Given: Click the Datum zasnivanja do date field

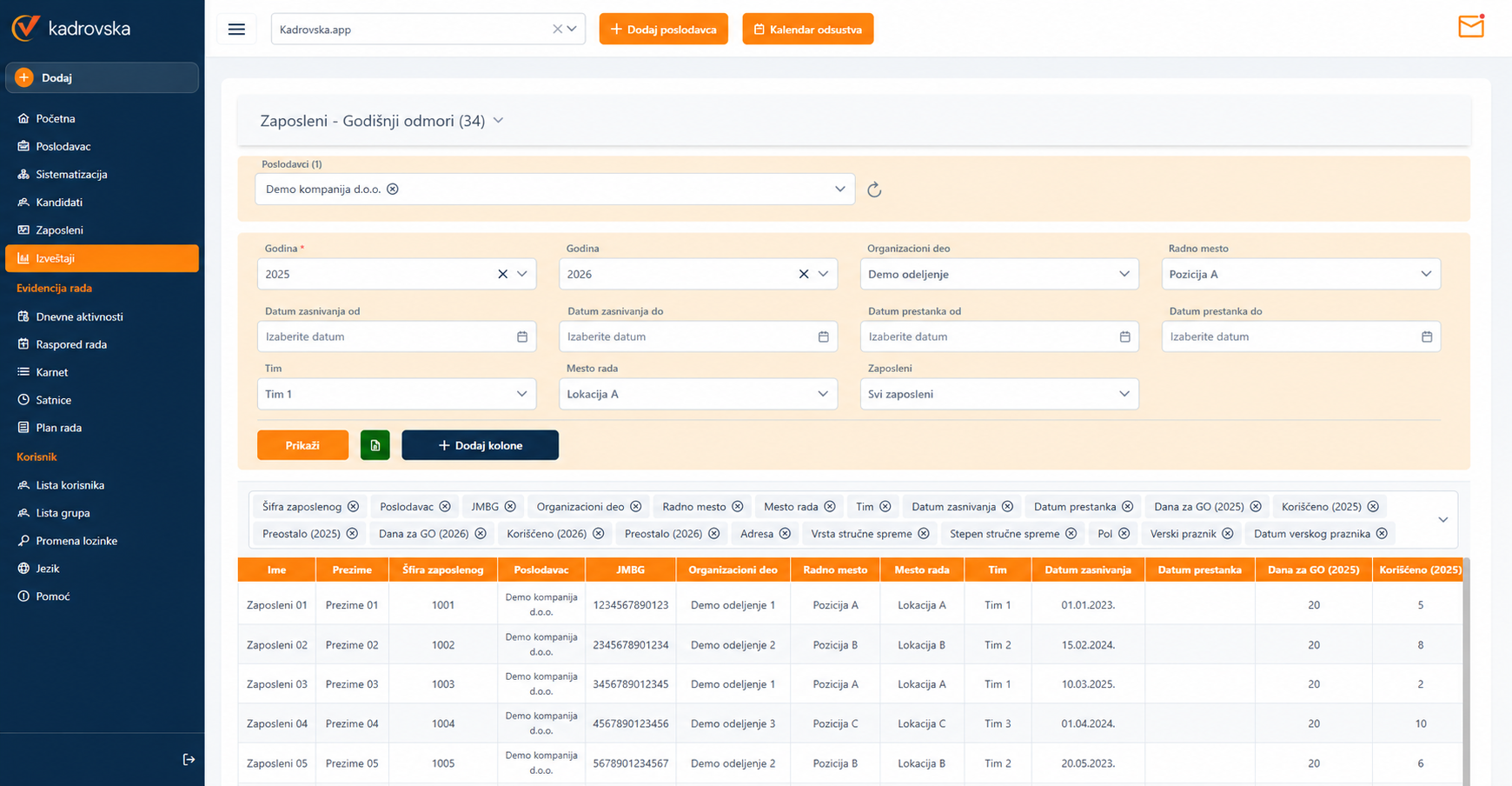Looking at the screenshot, I should pyautogui.click(x=699, y=336).
